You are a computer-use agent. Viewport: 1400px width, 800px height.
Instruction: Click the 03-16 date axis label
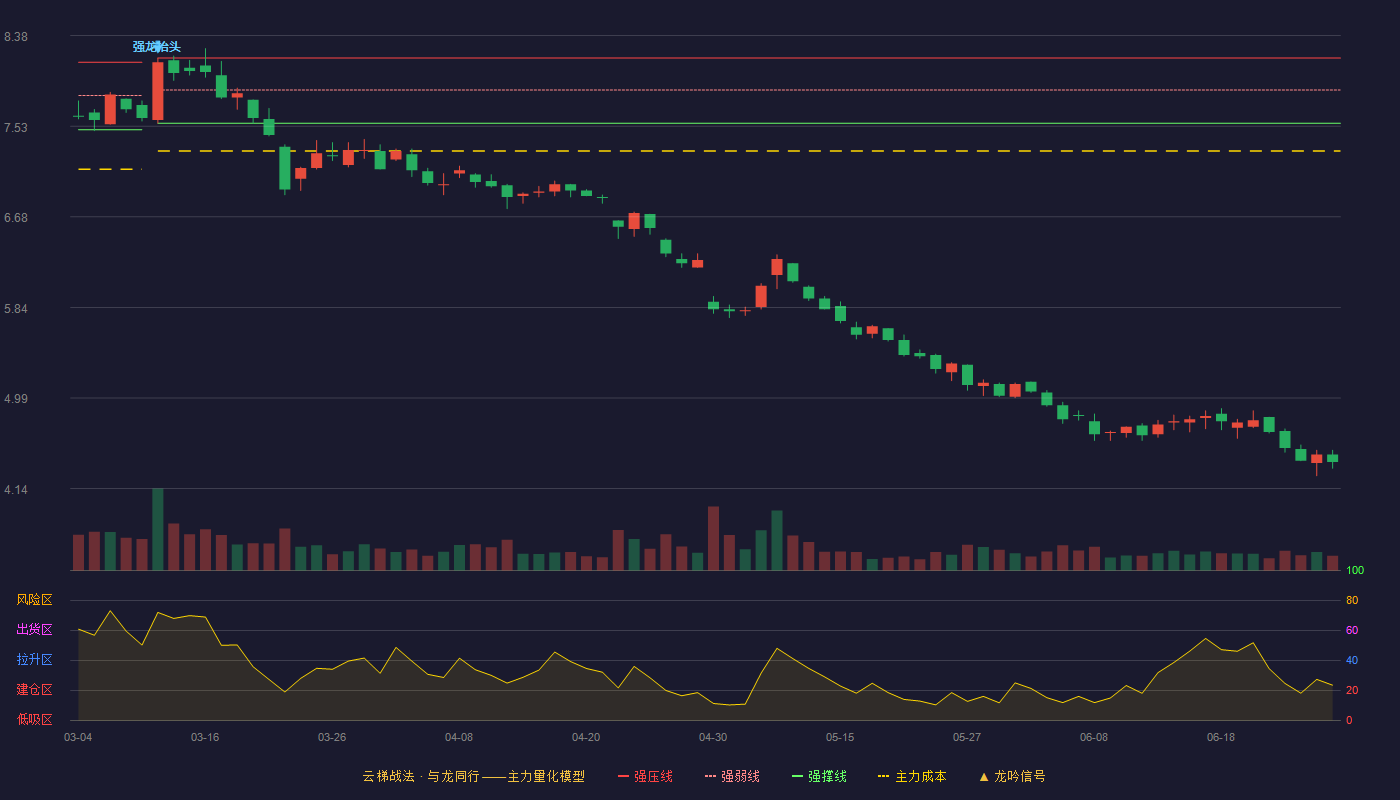205,737
